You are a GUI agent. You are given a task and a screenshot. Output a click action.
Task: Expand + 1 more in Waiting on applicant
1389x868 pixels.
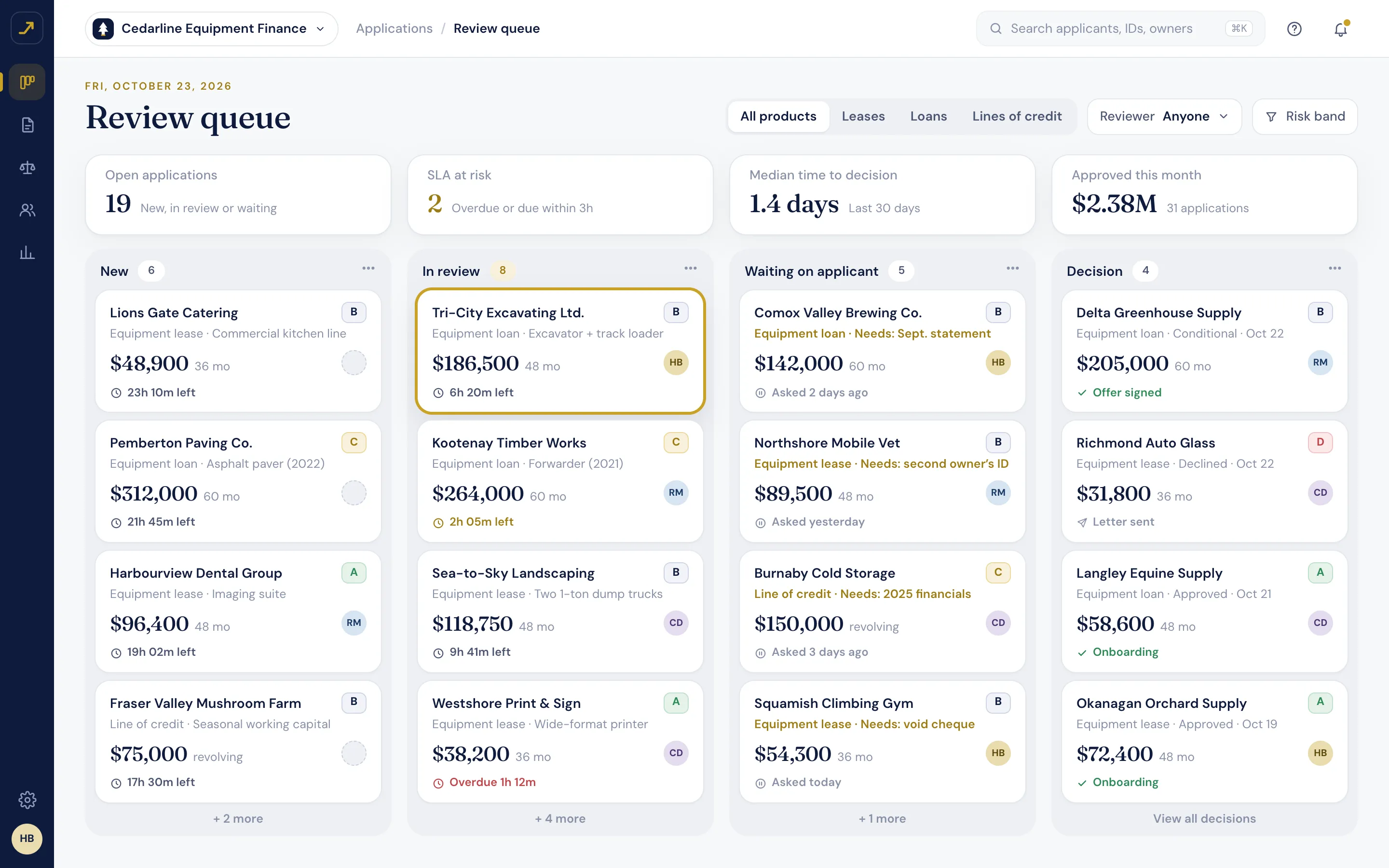pyautogui.click(x=882, y=819)
